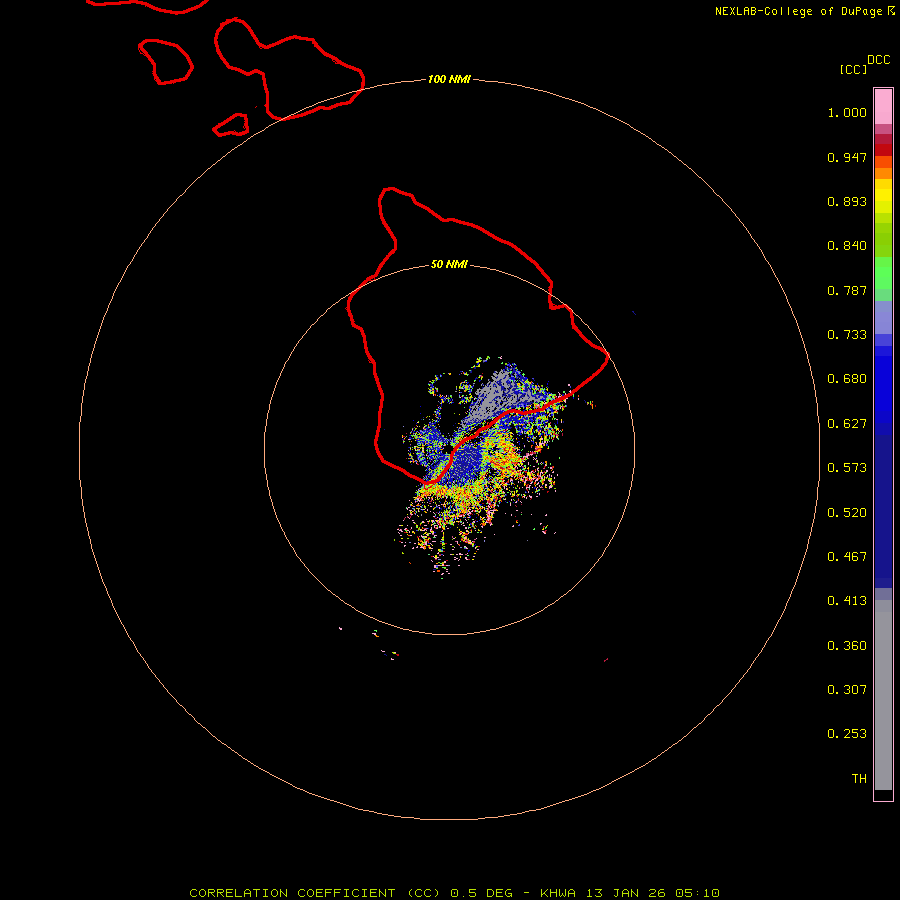Click the 50 NMI range ring label
This screenshot has height=900, width=900.
click(449, 264)
